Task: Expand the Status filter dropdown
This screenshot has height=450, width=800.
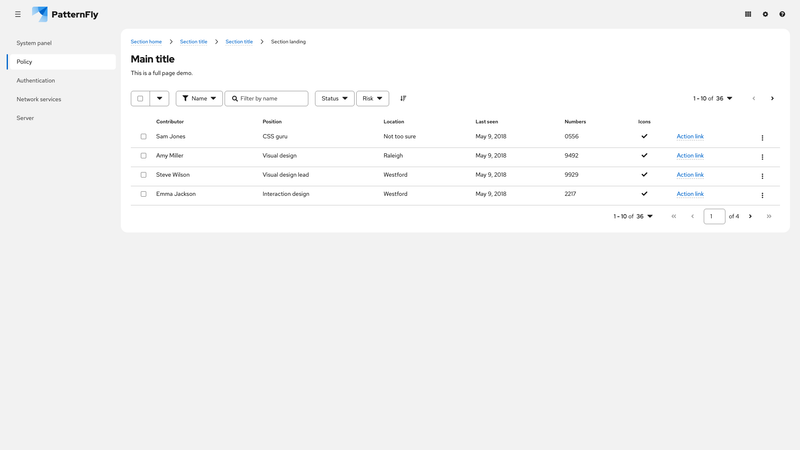Action: pyautogui.click(x=334, y=99)
